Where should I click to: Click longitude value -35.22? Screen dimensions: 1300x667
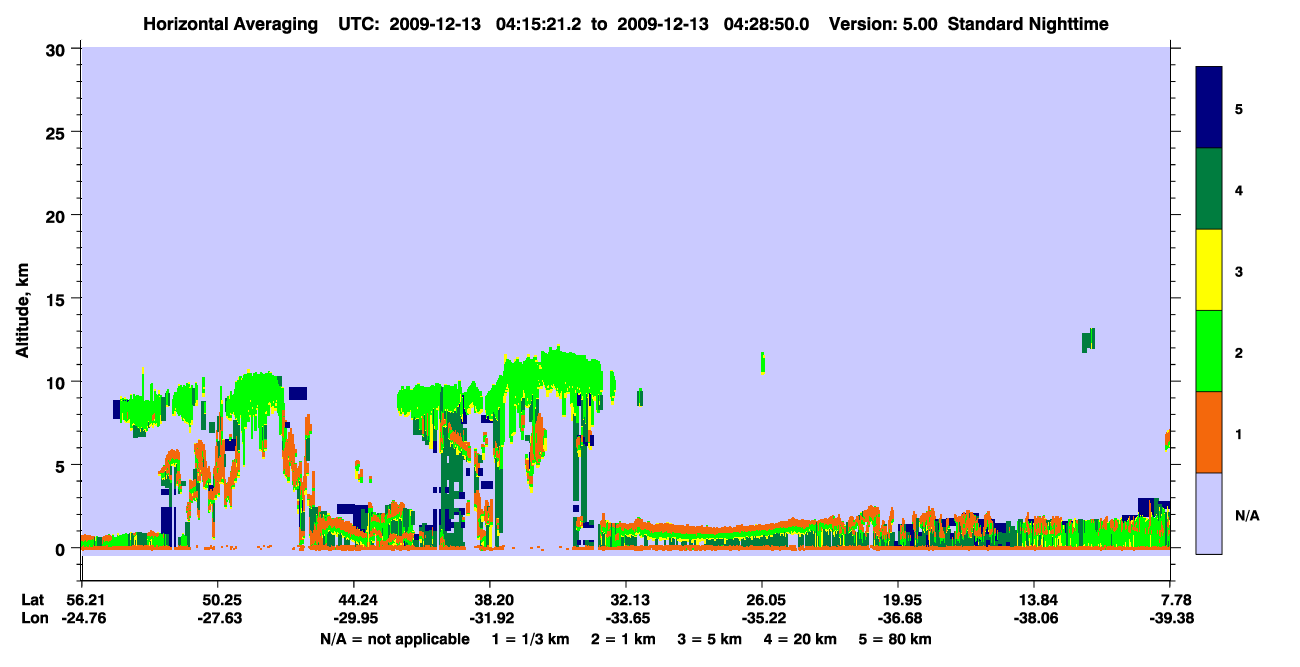pyautogui.click(x=762, y=618)
